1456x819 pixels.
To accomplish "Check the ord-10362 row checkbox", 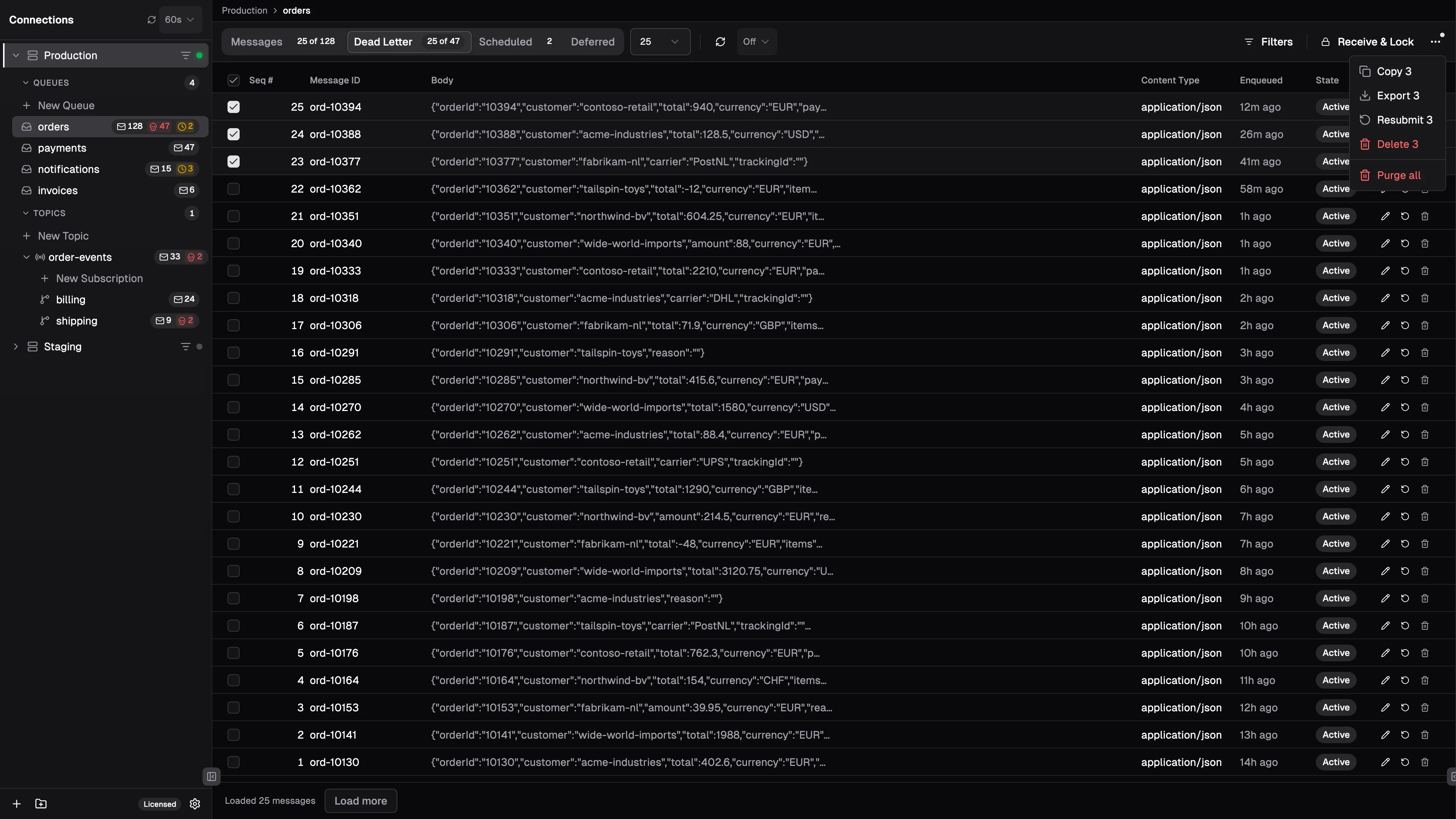I will (x=234, y=189).
